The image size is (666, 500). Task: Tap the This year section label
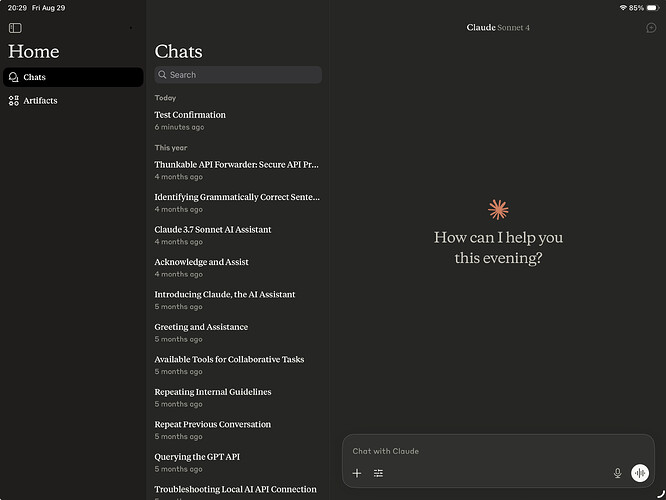(x=171, y=147)
